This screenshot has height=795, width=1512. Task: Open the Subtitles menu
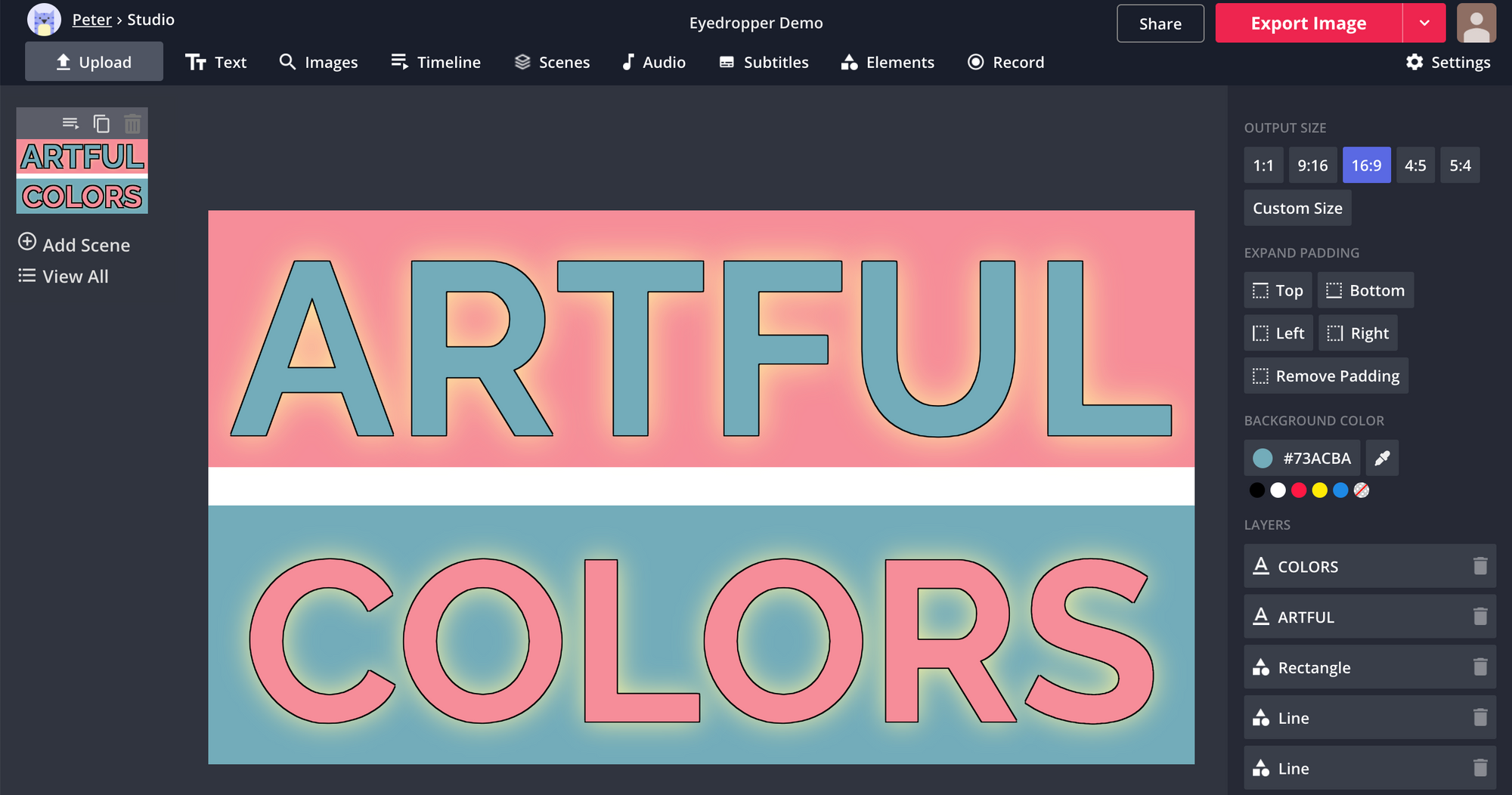click(x=764, y=62)
